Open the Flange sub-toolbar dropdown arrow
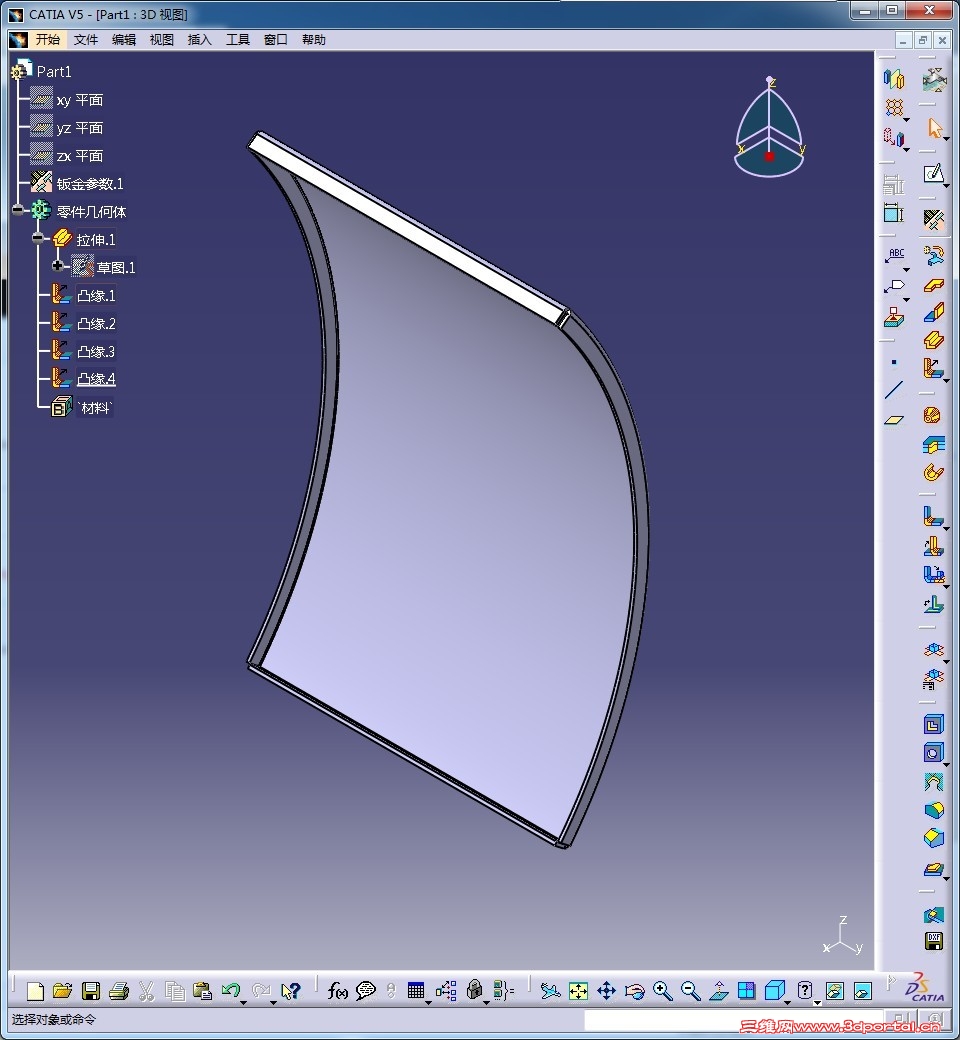Image resolution: width=960 pixels, height=1040 pixels. click(946, 379)
